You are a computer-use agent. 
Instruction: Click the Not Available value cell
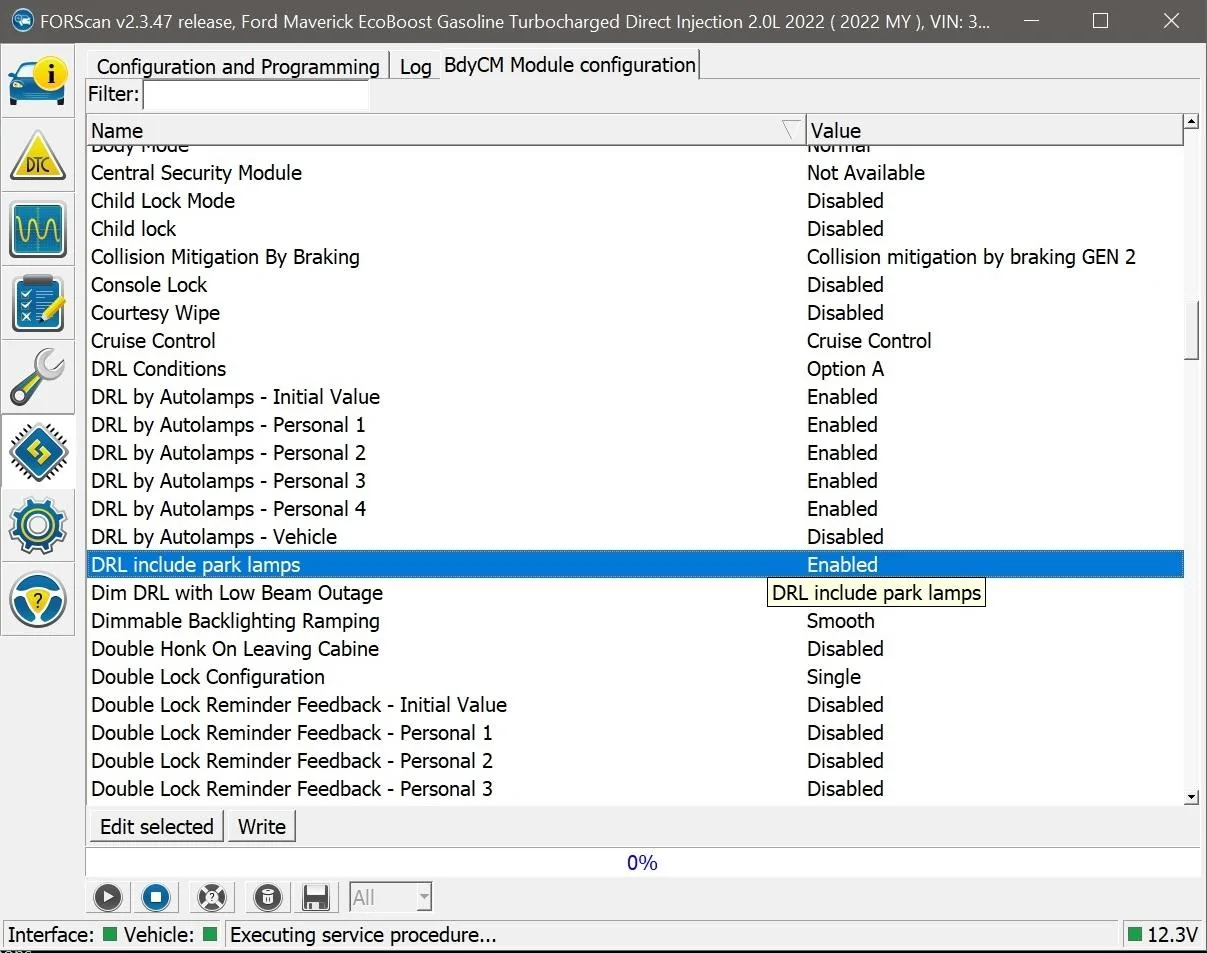point(866,173)
